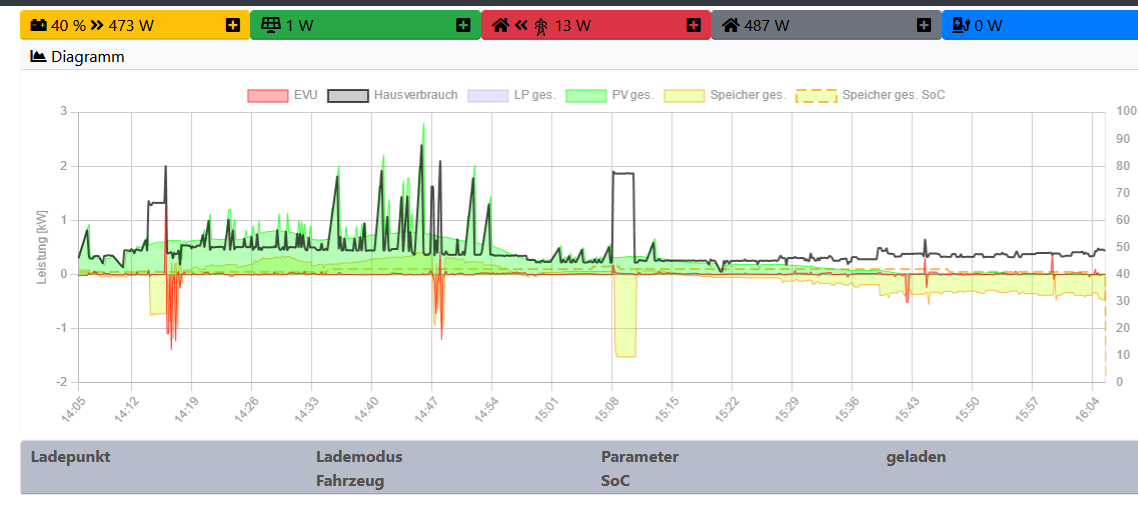The height and width of the screenshot is (512, 1138).
Task: Toggle LP ges. dataset in chart legend
Action: 512,95
